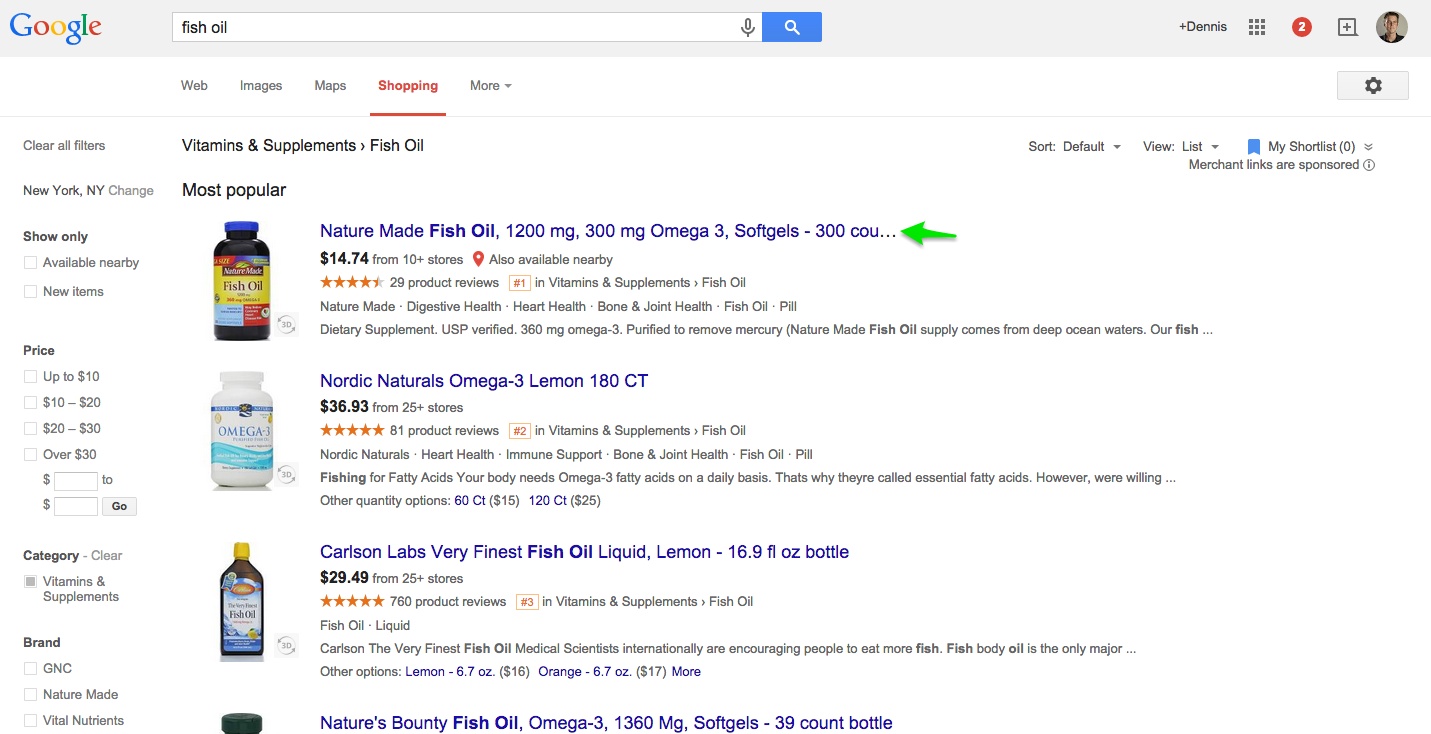Check Nature Made brand filter
Viewport: 1431px width, 734px height.
[31, 695]
